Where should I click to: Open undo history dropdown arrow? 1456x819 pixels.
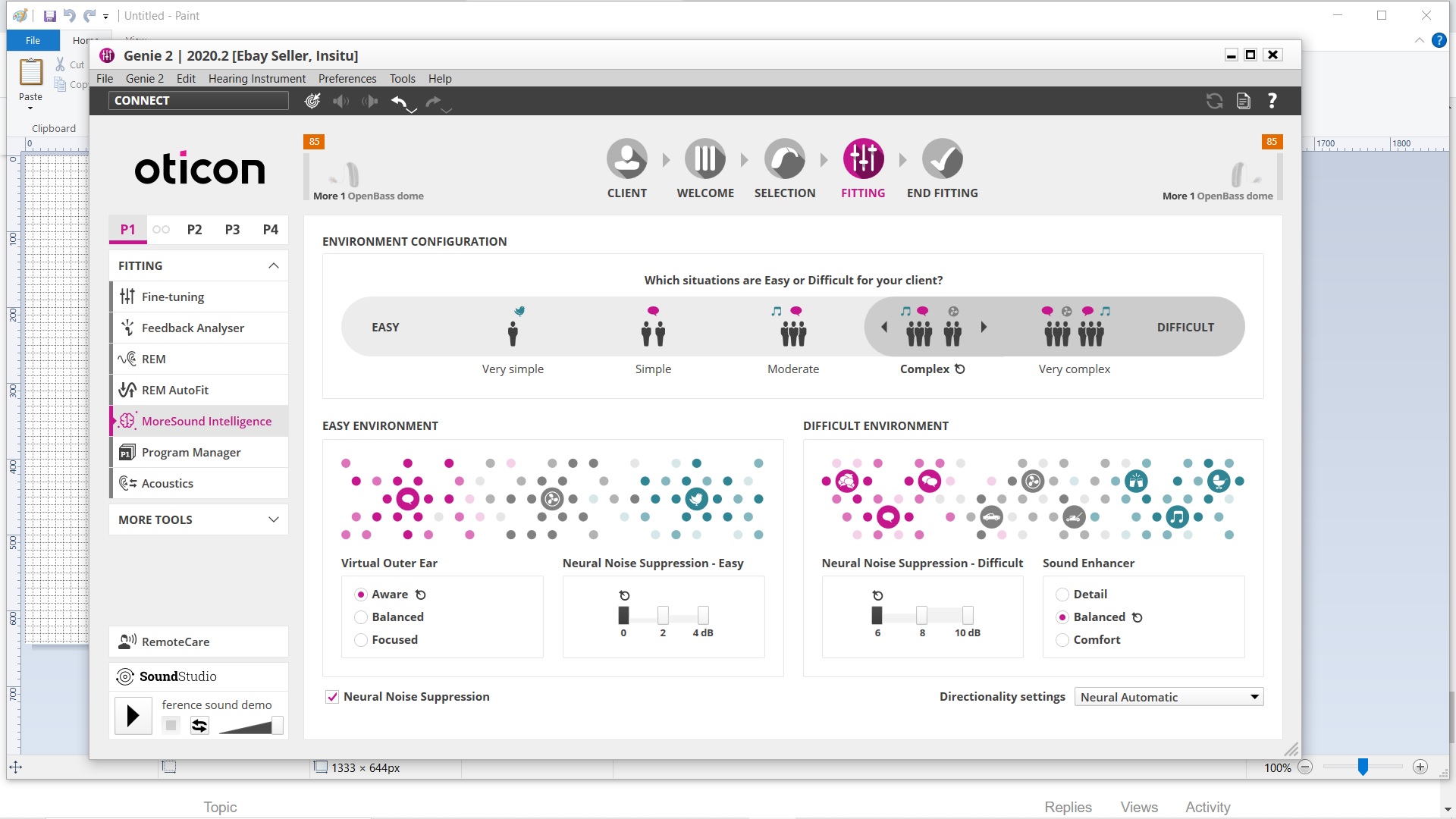(412, 111)
